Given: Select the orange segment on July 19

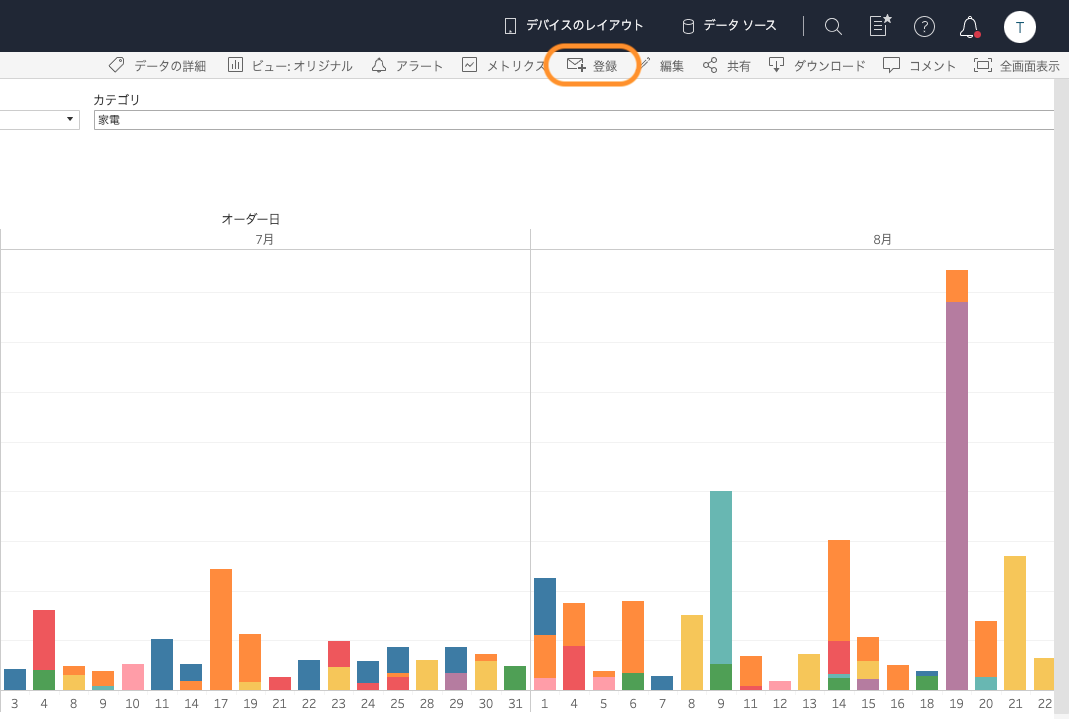Looking at the screenshot, I should coord(250,658).
